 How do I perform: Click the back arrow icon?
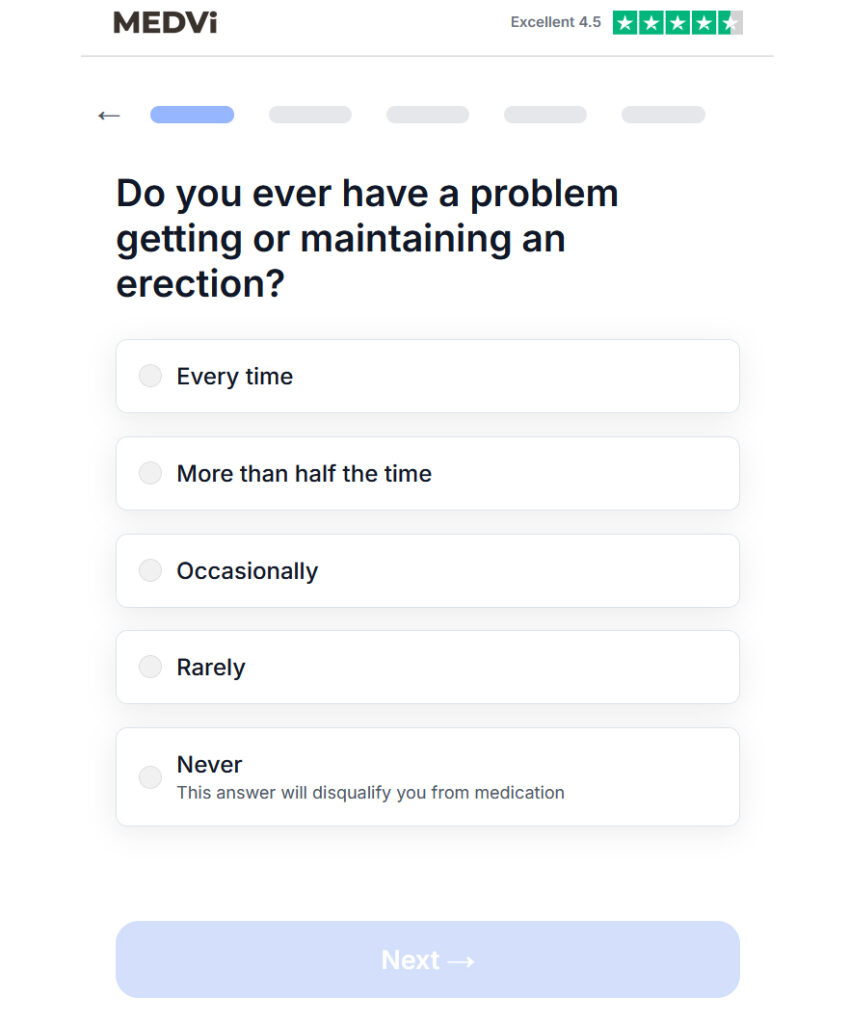(109, 116)
